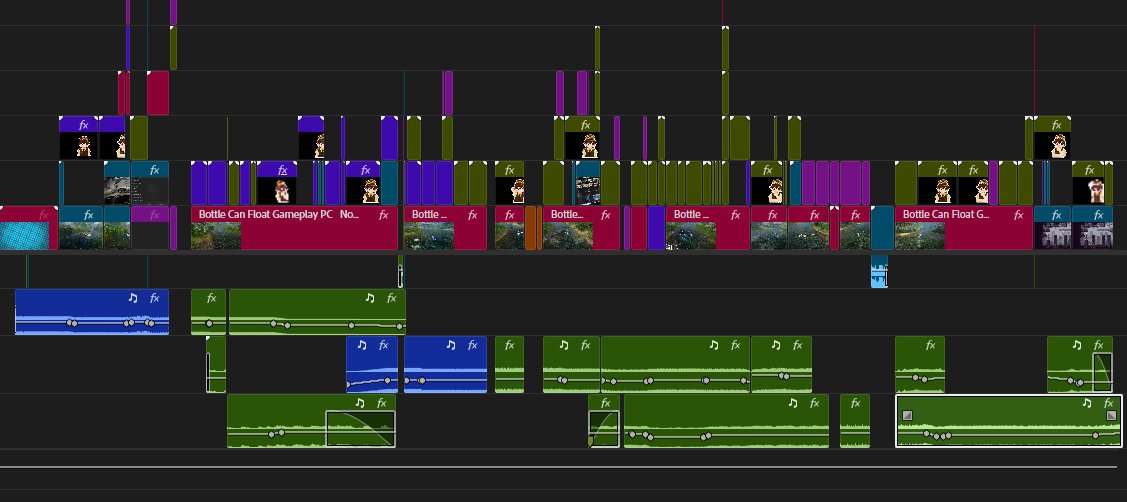Click keyframe near end of middle blue audio clip
1127x502 pixels.
point(388,380)
